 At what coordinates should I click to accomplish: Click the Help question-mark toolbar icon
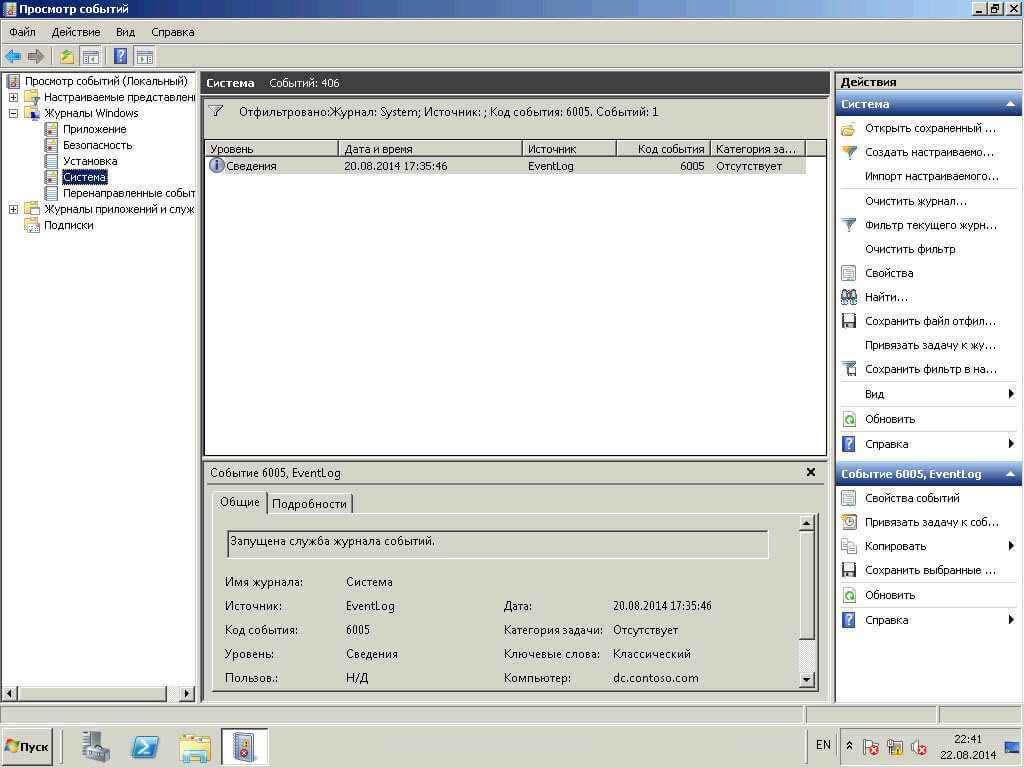[x=121, y=56]
